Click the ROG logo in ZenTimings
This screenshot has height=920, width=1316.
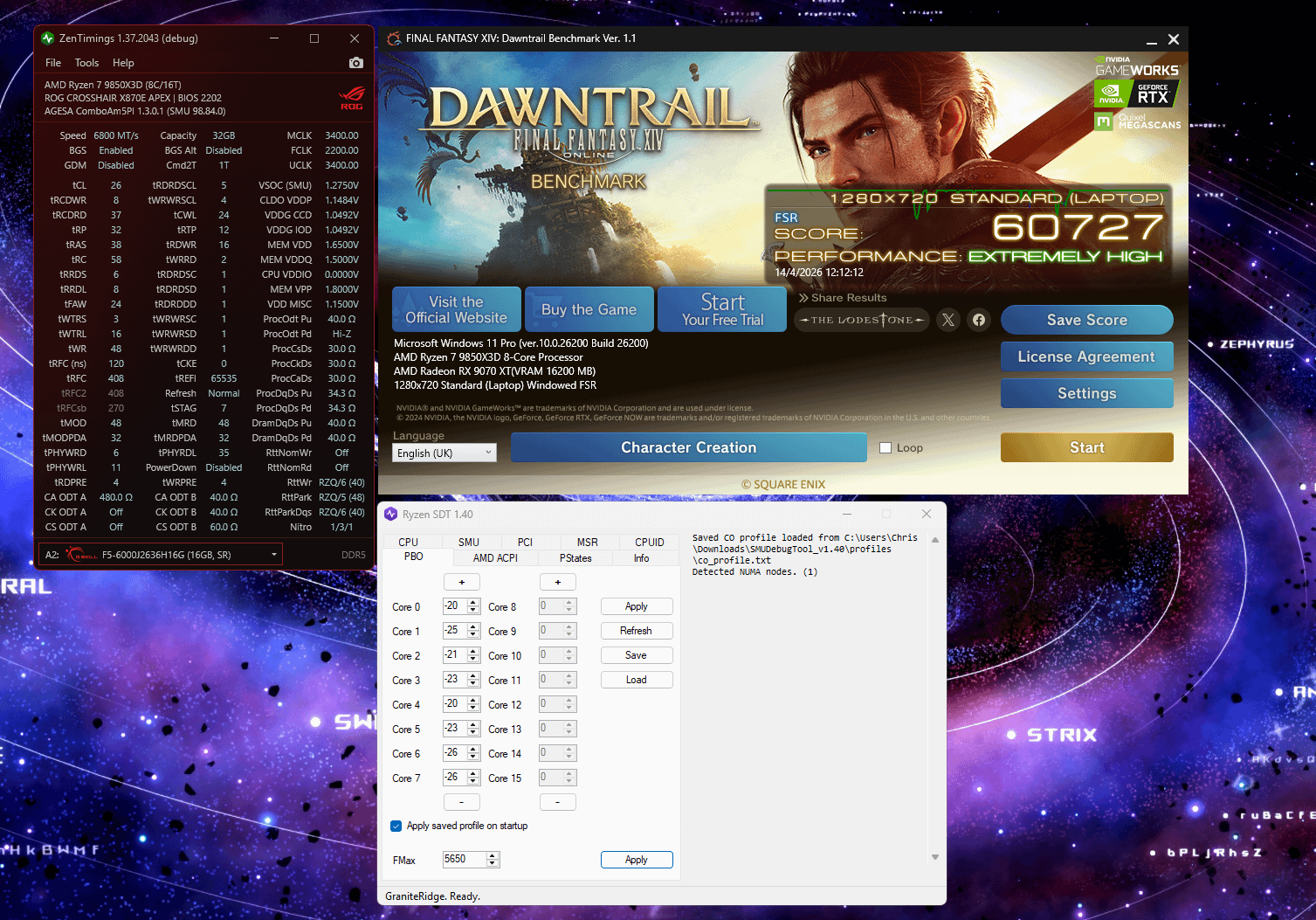click(x=352, y=98)
